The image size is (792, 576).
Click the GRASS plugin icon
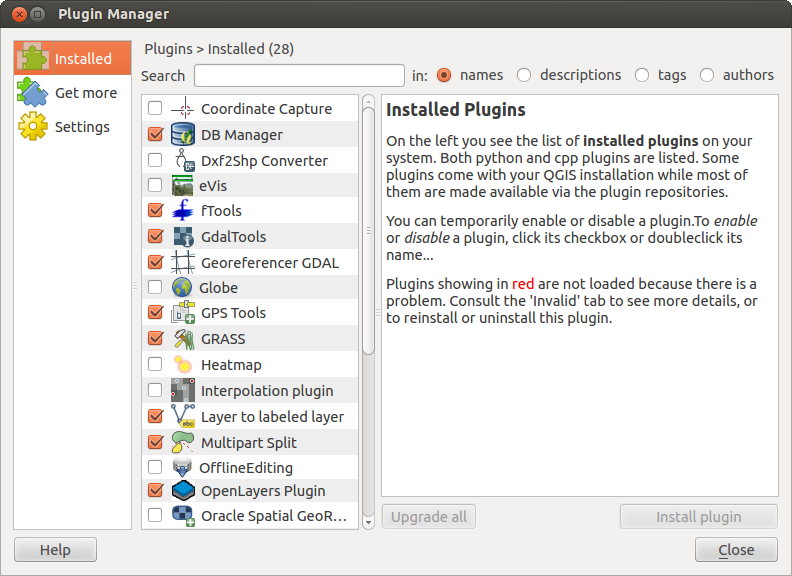pos(183,339)
